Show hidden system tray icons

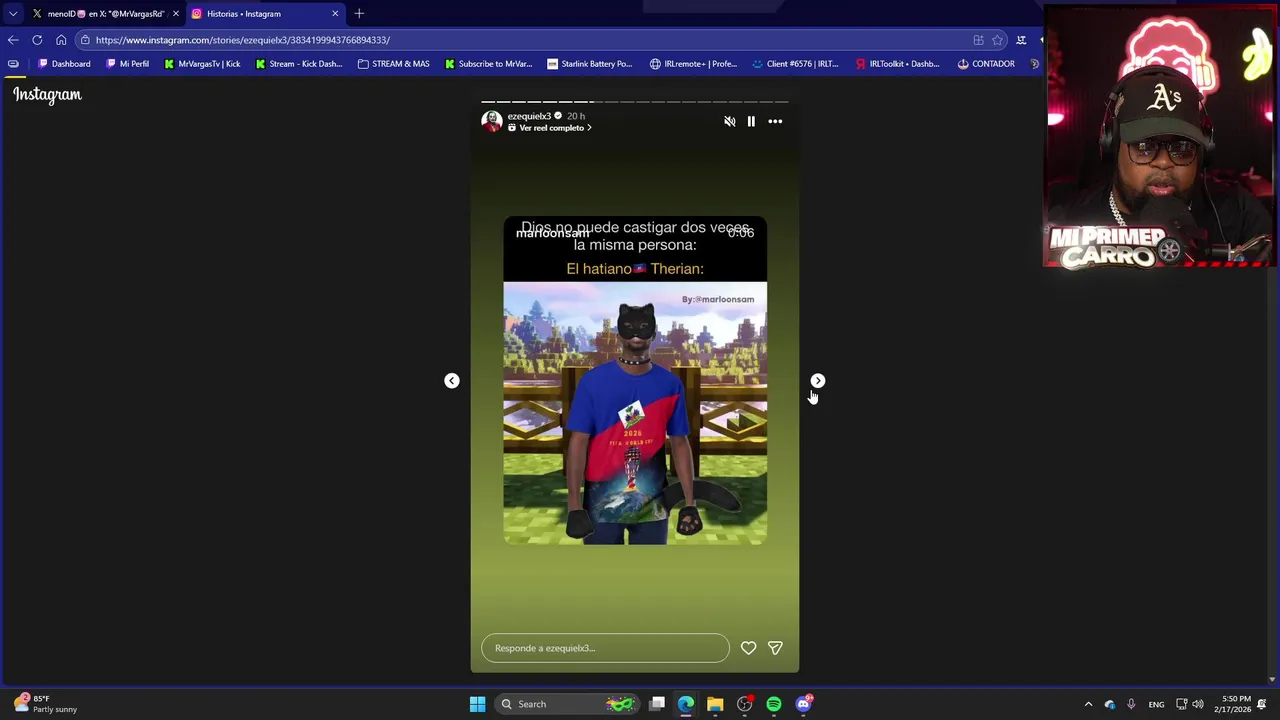(x=1088, y=704)
